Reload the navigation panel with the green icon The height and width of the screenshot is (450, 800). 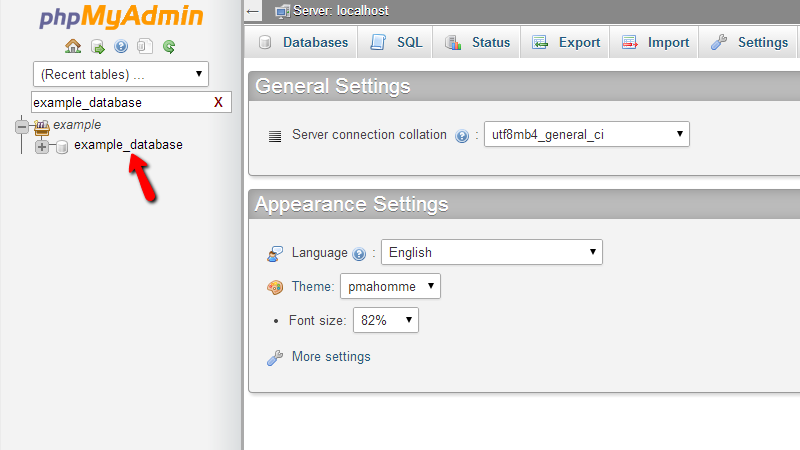[x=169, y=47]
